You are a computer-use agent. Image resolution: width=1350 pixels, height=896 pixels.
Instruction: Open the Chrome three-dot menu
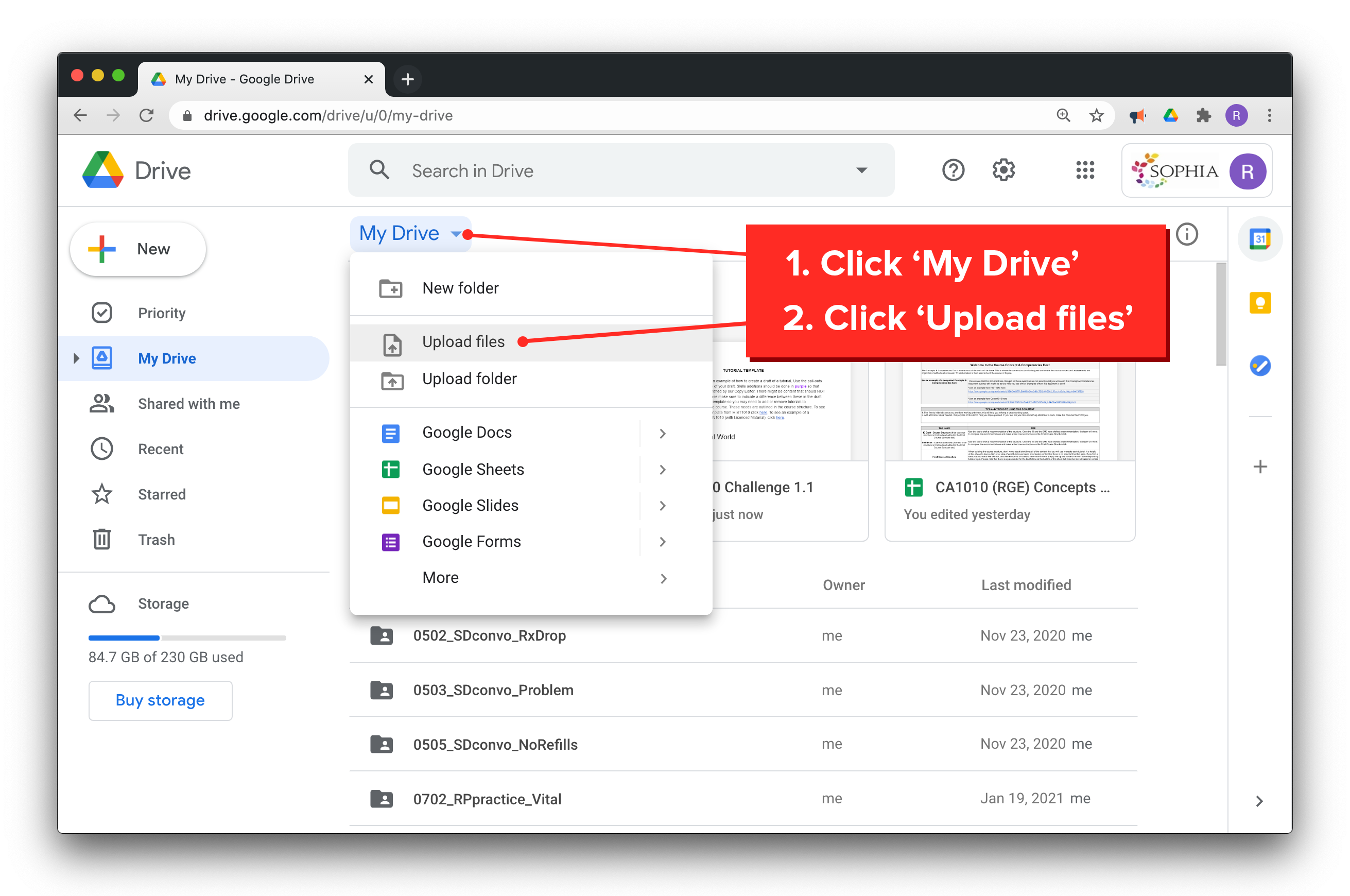tap(1269, 116)
